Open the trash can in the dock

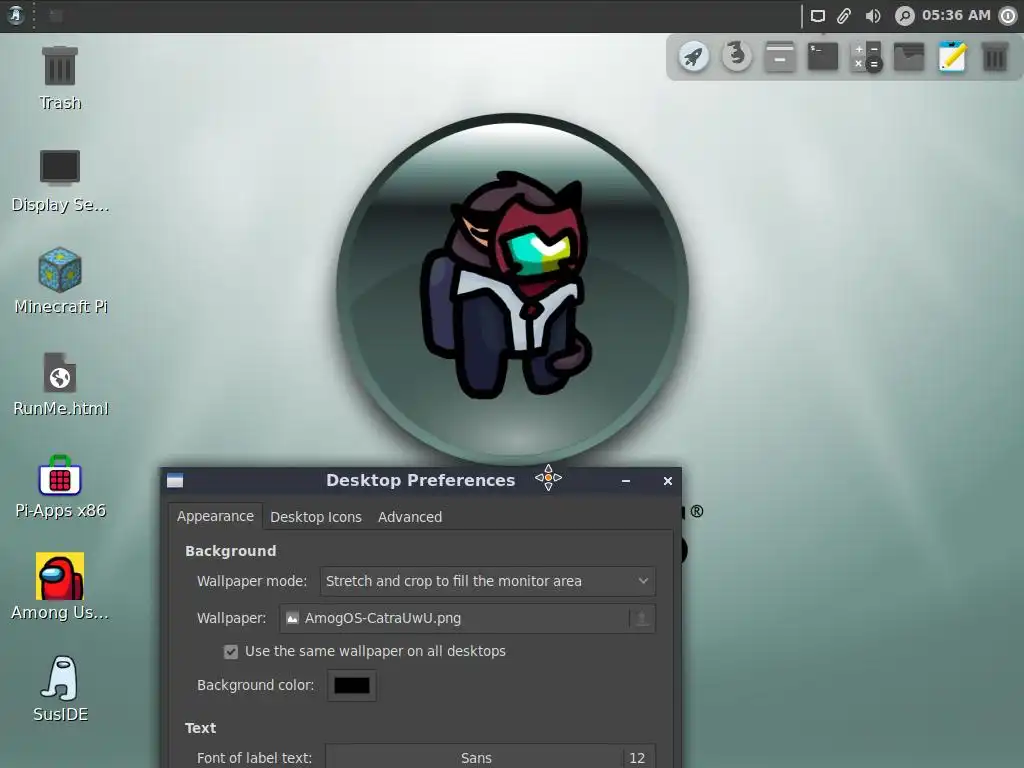pos(995,57)
